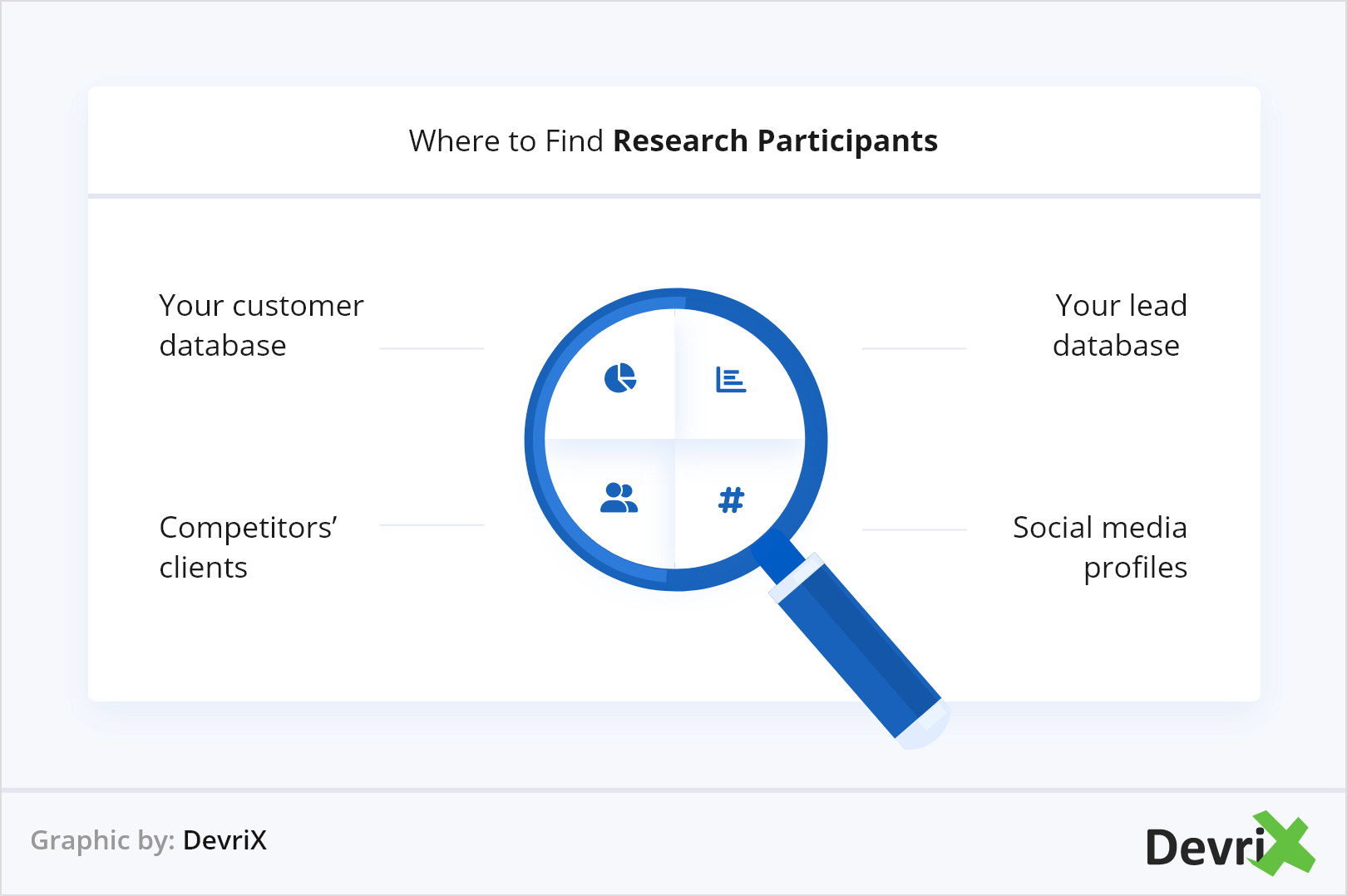The width and height of the screenshot is (1347, 896).
Task: Click the 'Graphic by: DevriX' caption
Action: coord(149,840)
